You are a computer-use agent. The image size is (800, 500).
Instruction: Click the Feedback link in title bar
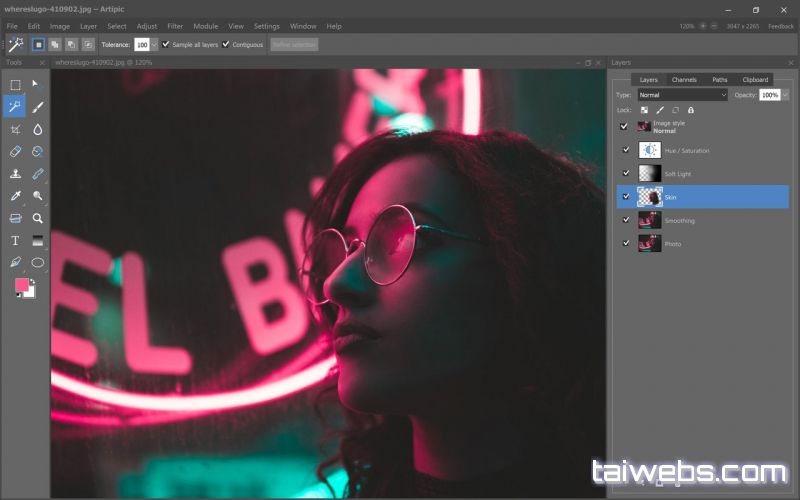point(781,26)
